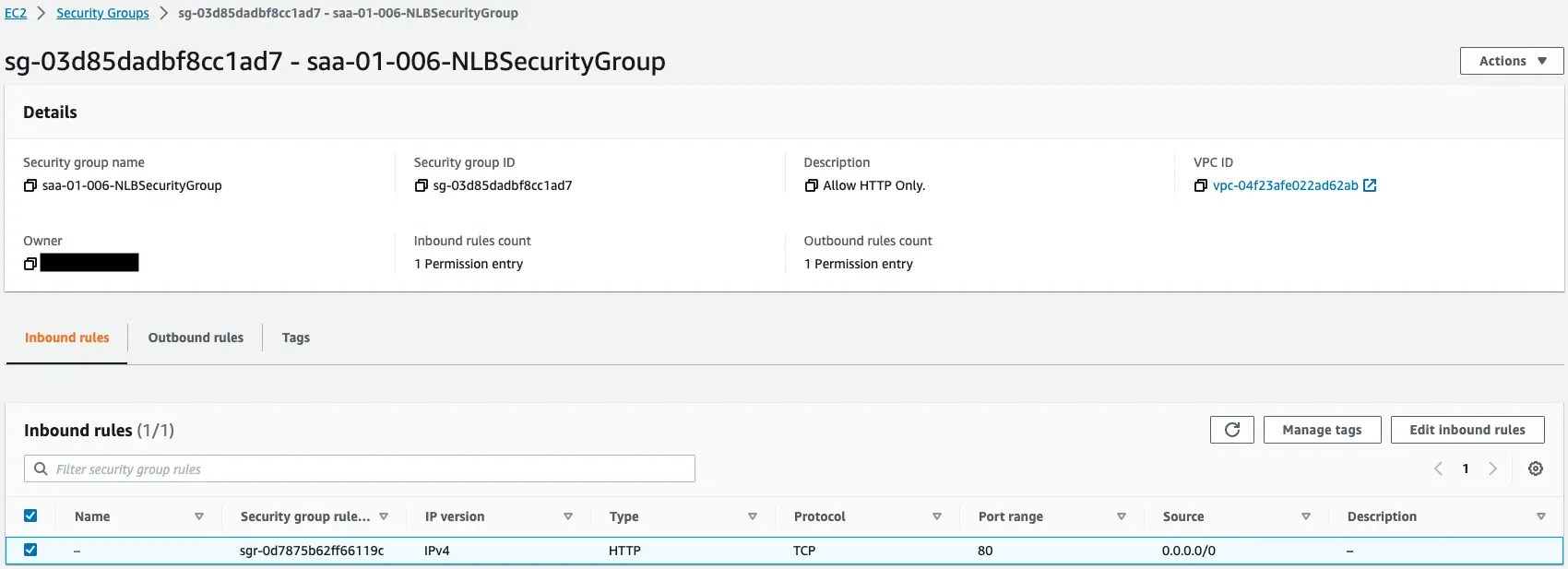Switch to the Tags tab
This screenshot has width=1568, height=569.
tap(296, 338)
